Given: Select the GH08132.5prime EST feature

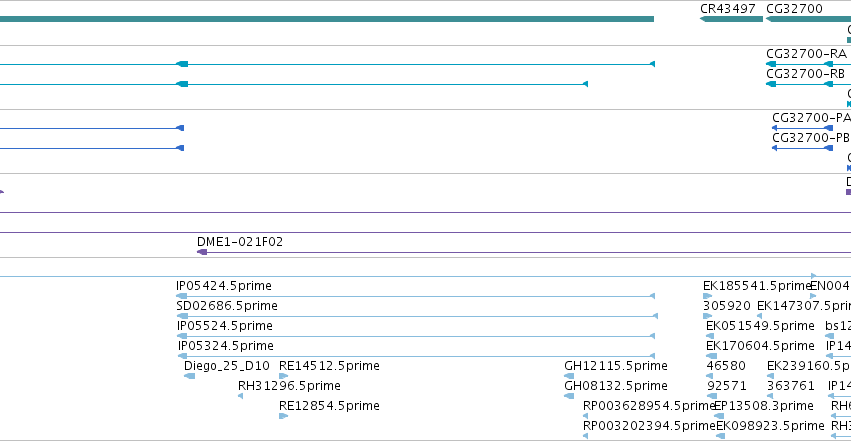Looking at the screenshot, I should point(569,396).
